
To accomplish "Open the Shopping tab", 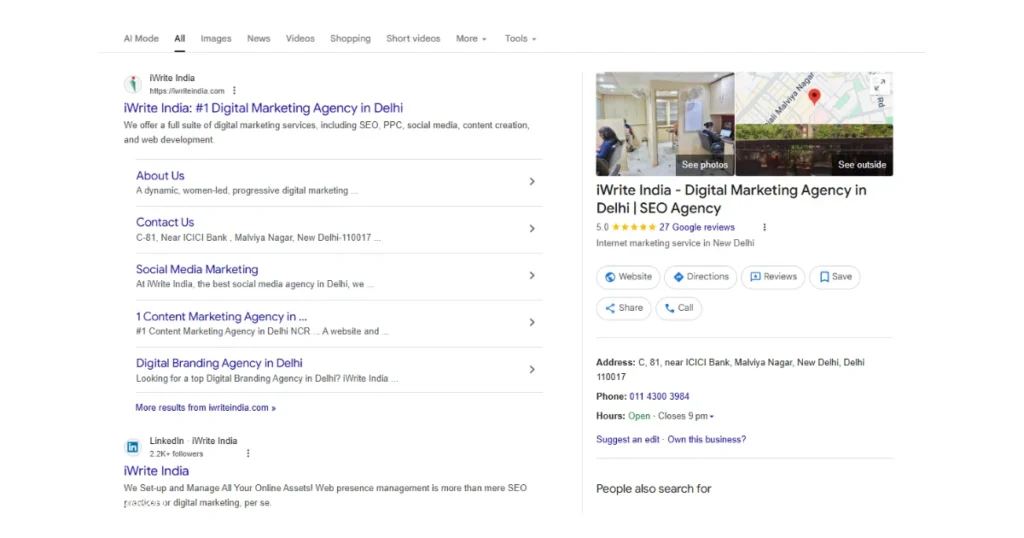I will tap(350, 39).
